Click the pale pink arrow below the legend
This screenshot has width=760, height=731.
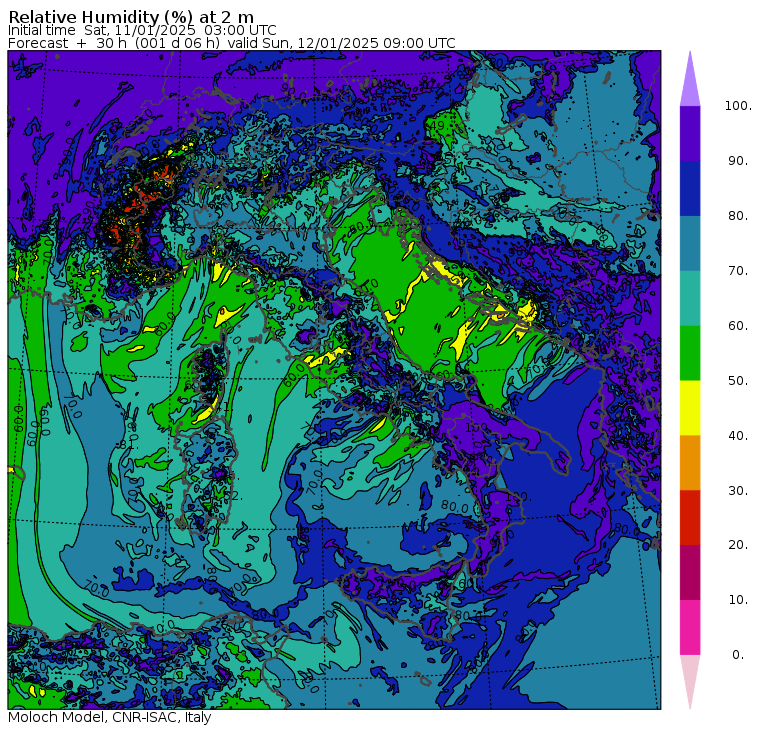(690, 679)
